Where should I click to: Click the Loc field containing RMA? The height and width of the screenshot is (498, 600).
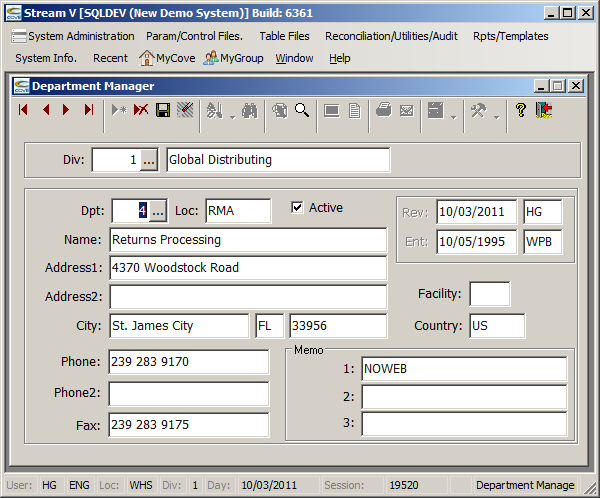click(238, 211)
